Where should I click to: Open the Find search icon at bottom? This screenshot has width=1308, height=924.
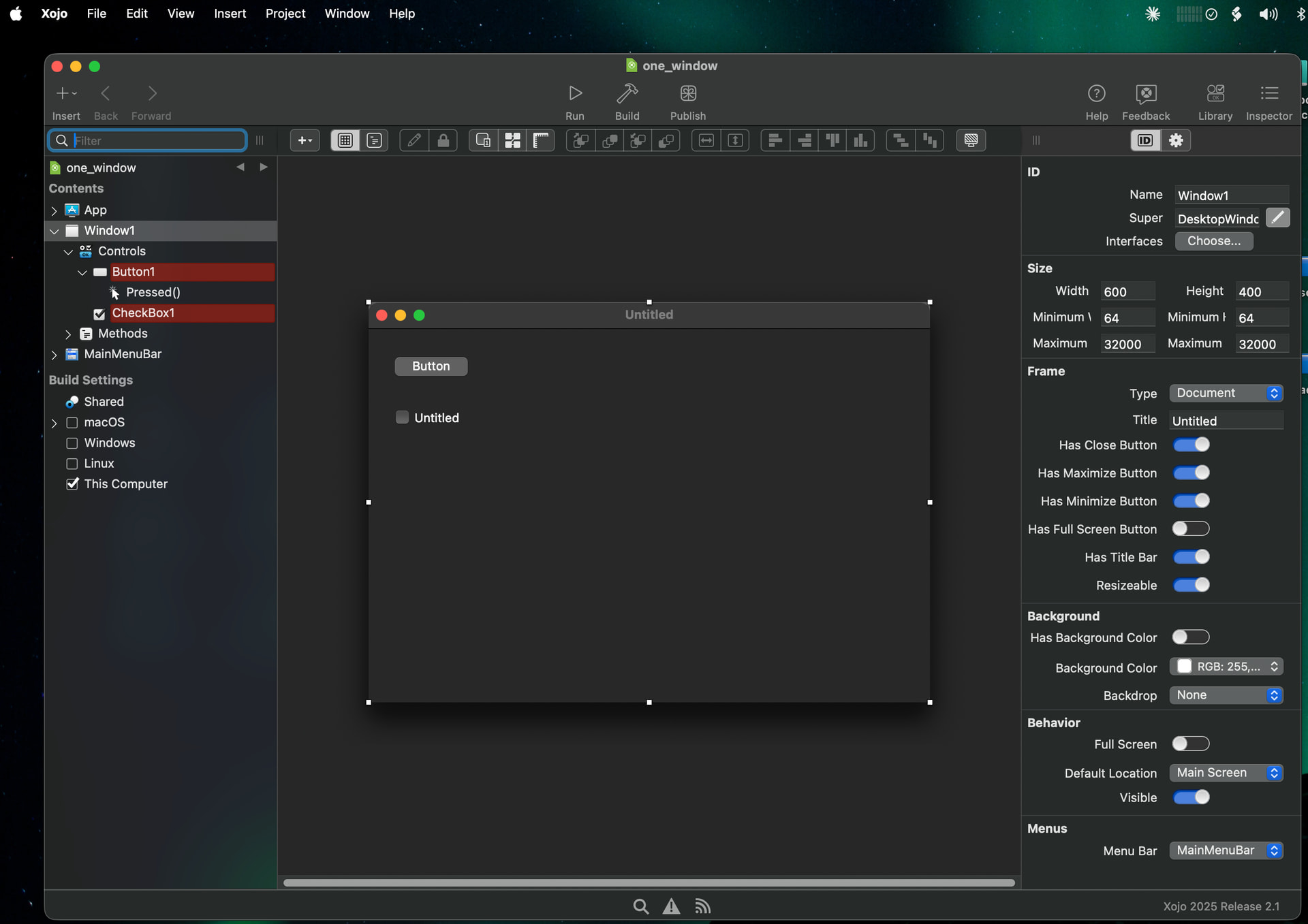pyautogui.click(x=640, y=906)
